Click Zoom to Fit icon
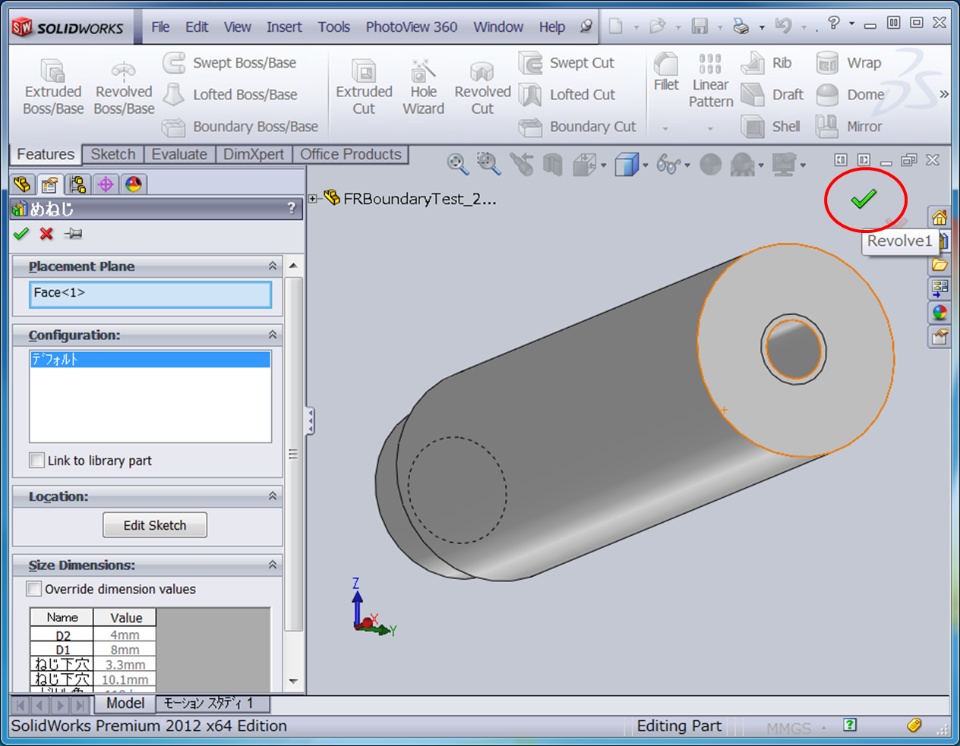Viewport: 960px width, 746px height. [457, 164]
